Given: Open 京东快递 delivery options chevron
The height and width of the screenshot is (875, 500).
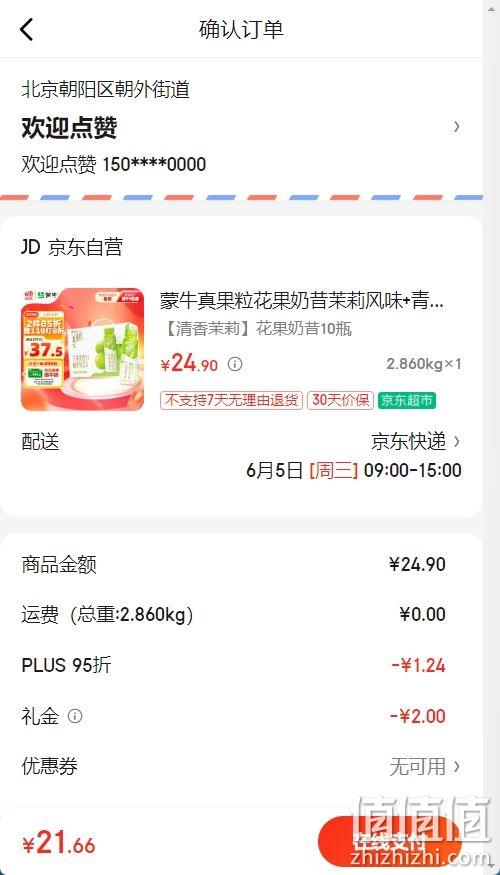Looking at the screenshot, I should [x=457, y=441].
